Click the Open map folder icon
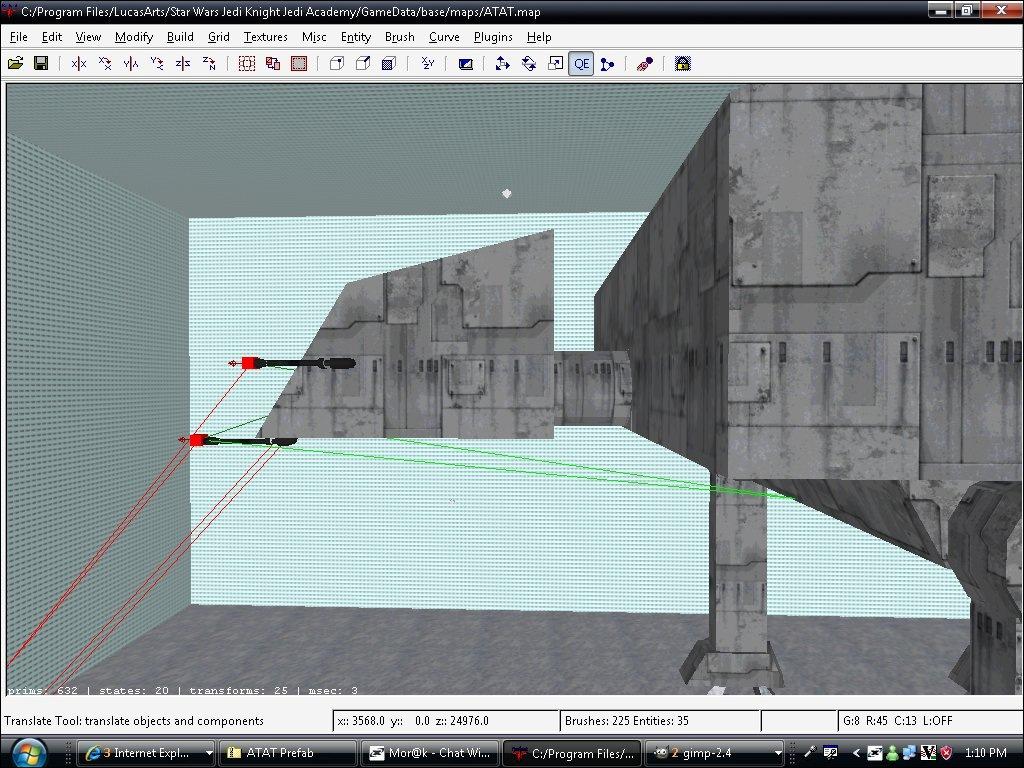 [15, 64]
